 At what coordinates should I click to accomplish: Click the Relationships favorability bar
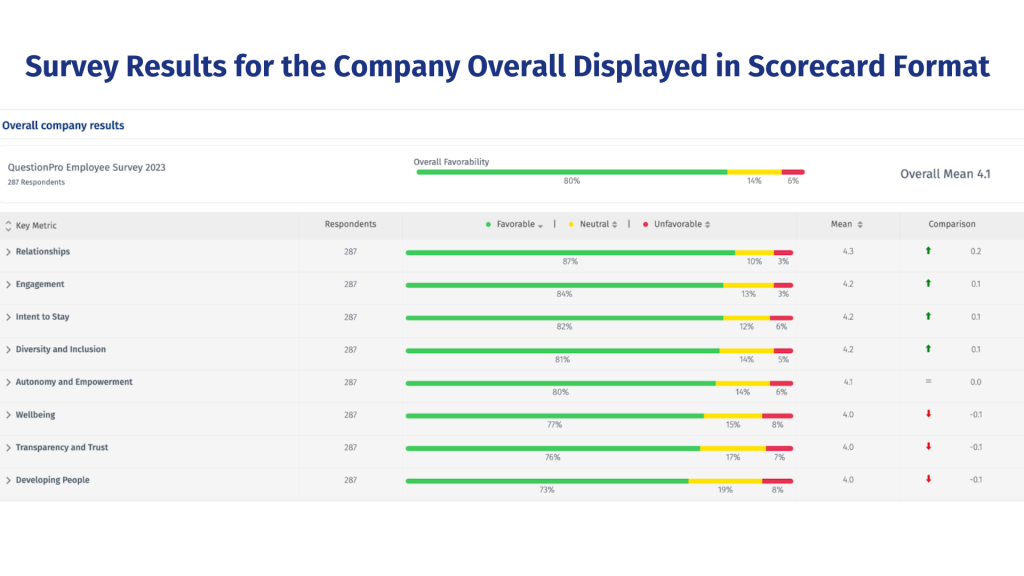pos(599,253)
